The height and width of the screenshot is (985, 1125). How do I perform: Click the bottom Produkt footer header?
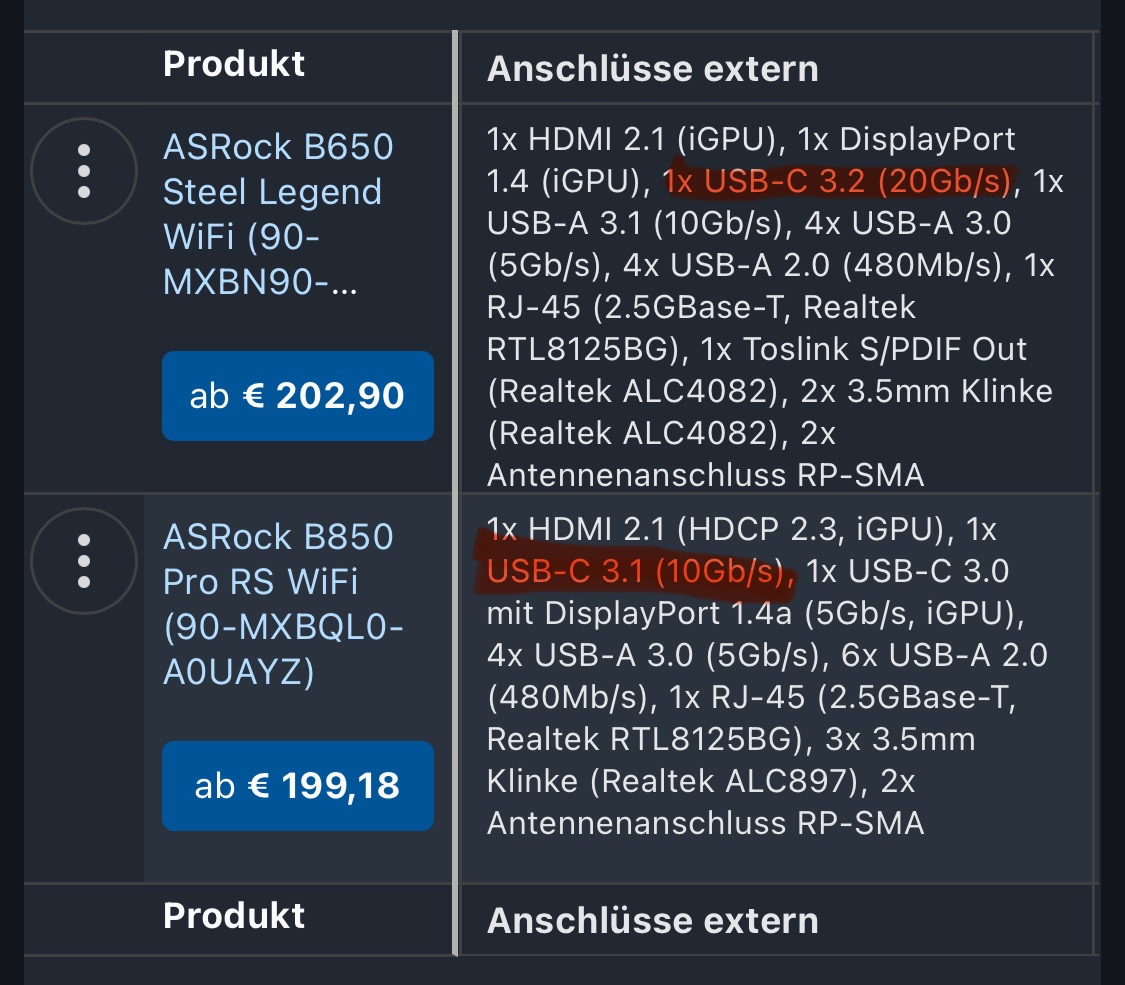(234, 916)
